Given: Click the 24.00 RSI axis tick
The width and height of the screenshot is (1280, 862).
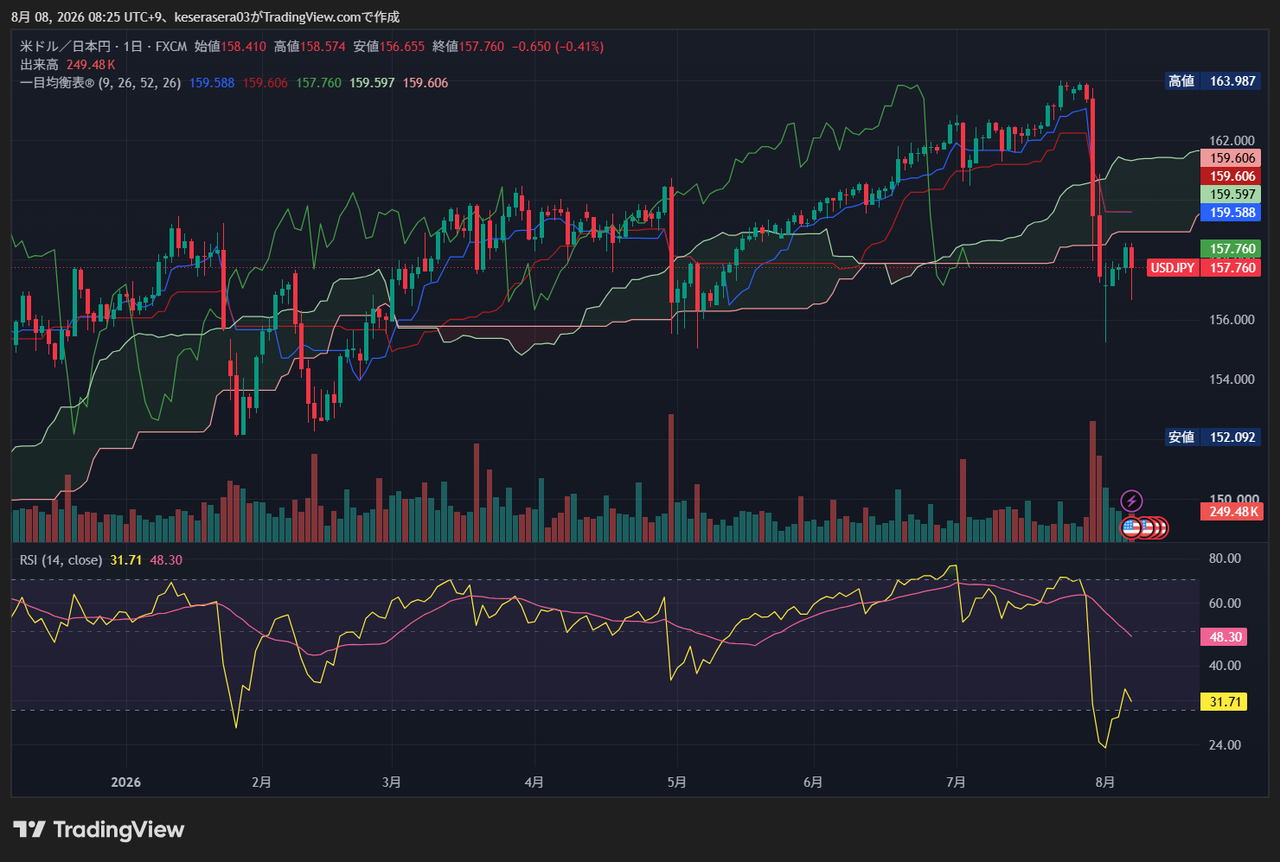Looking at the screenshot, I should (1226, 745).
